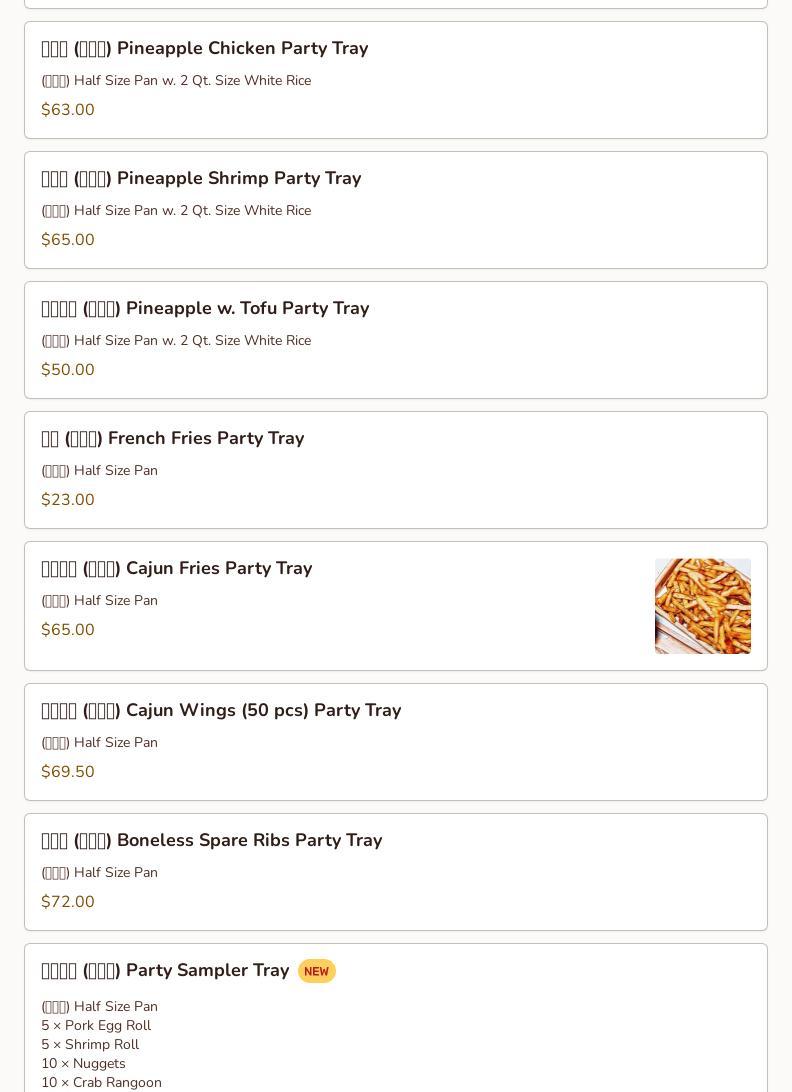792x1092 pixels.
Task: Click the $23.00 French Fries price
Action: pos(68,500)
